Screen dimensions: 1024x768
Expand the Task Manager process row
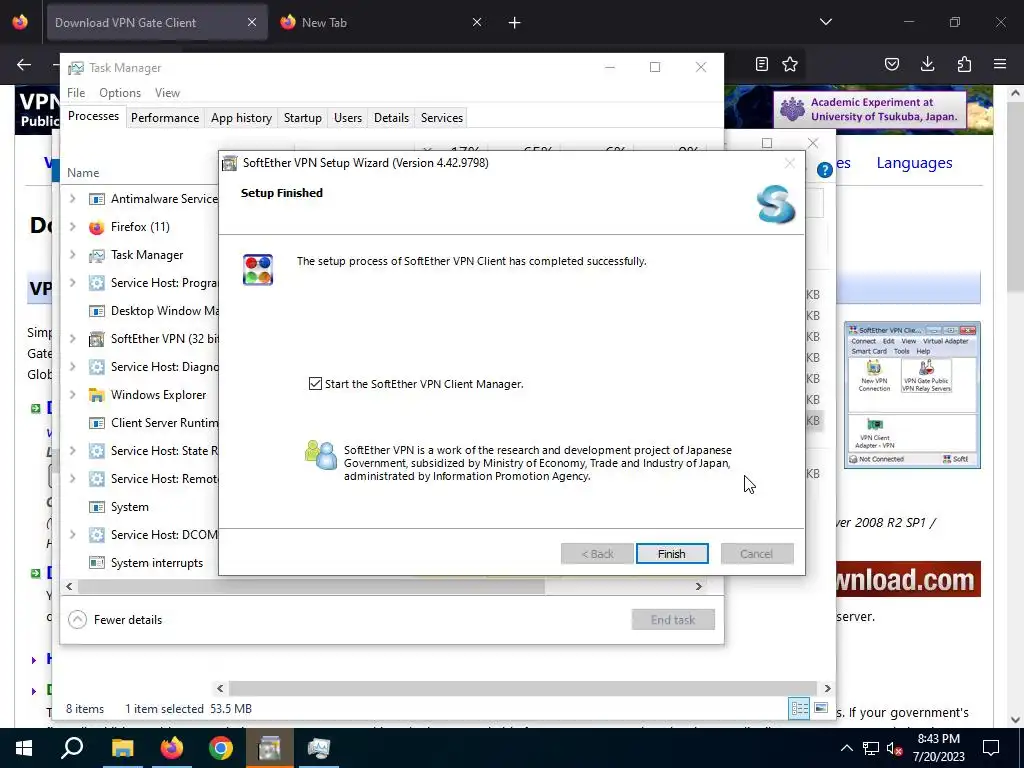[72, 255]
